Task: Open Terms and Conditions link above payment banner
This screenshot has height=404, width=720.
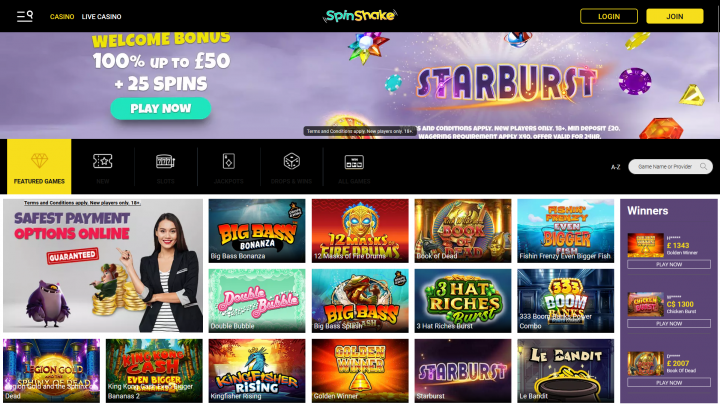Action: point(82,202)
